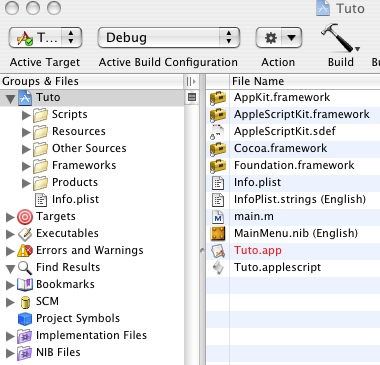Select the Other Sources folder icon

(x=41, y=149)
